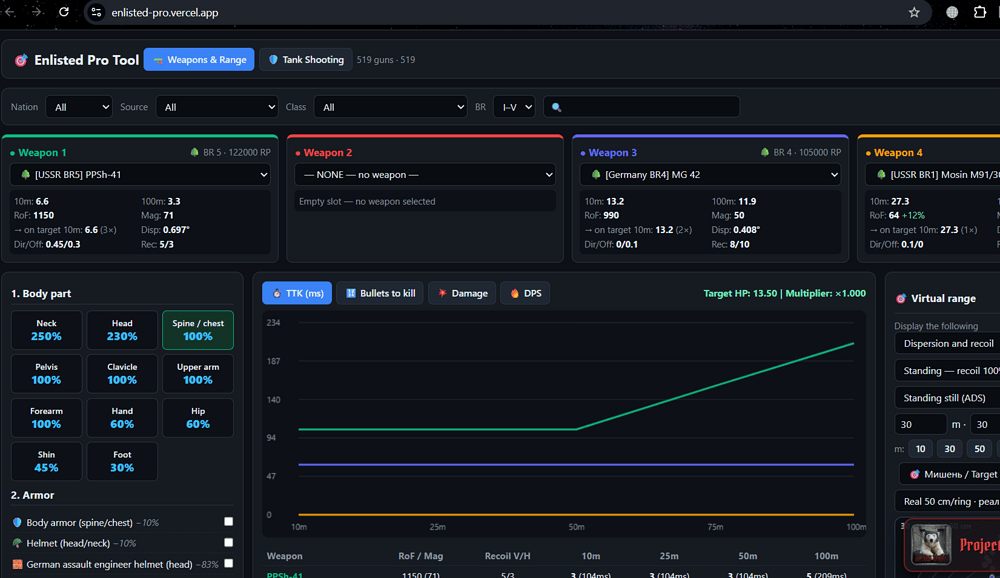This screenshot has height=578, width=1000.
Task: Click the magnifier icon in the search box
Action: pos(556,107)
